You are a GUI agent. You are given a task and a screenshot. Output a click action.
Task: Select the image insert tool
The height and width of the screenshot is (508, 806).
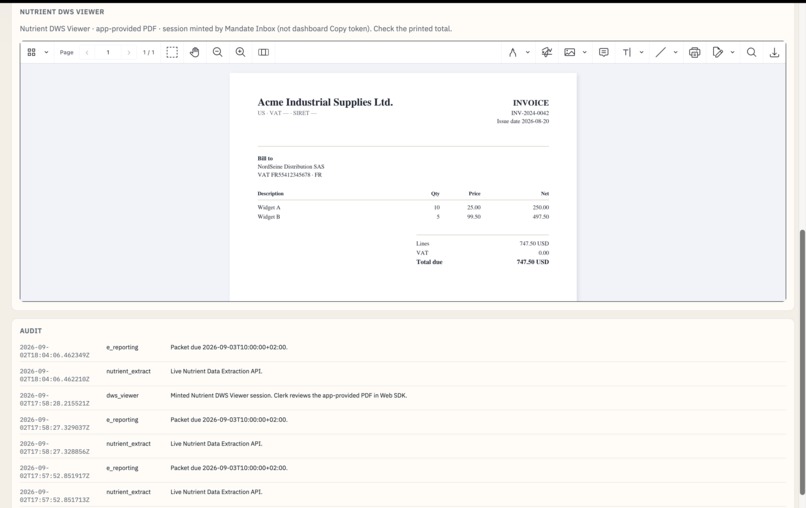(570, 52)
